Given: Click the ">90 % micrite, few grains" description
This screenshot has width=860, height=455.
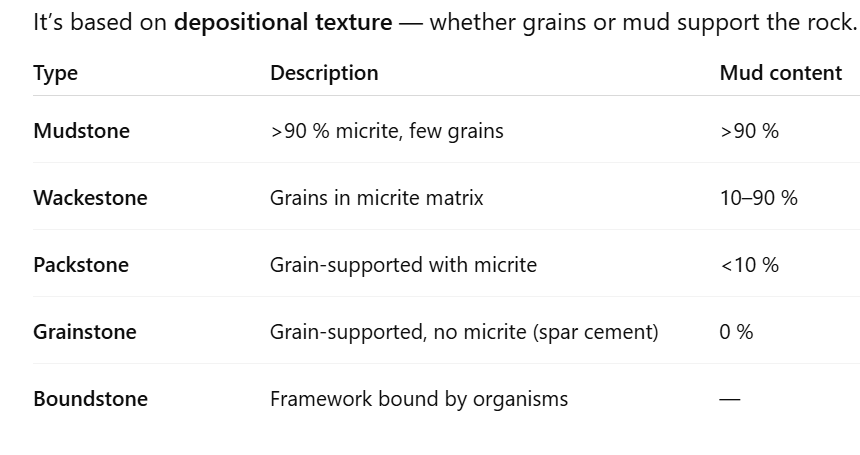Looking at the screenshot, I should [x=387, y=131].
